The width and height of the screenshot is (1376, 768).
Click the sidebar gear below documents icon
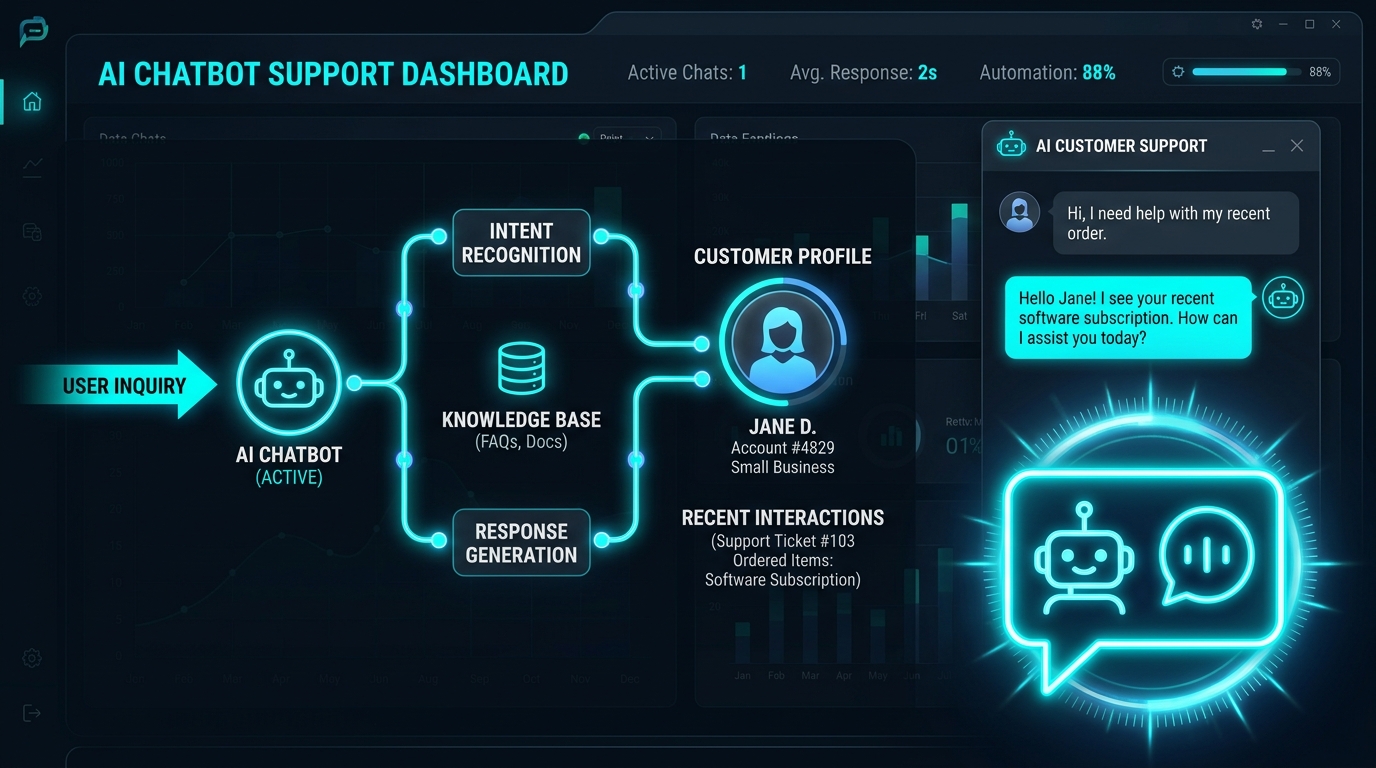point(32,297)
